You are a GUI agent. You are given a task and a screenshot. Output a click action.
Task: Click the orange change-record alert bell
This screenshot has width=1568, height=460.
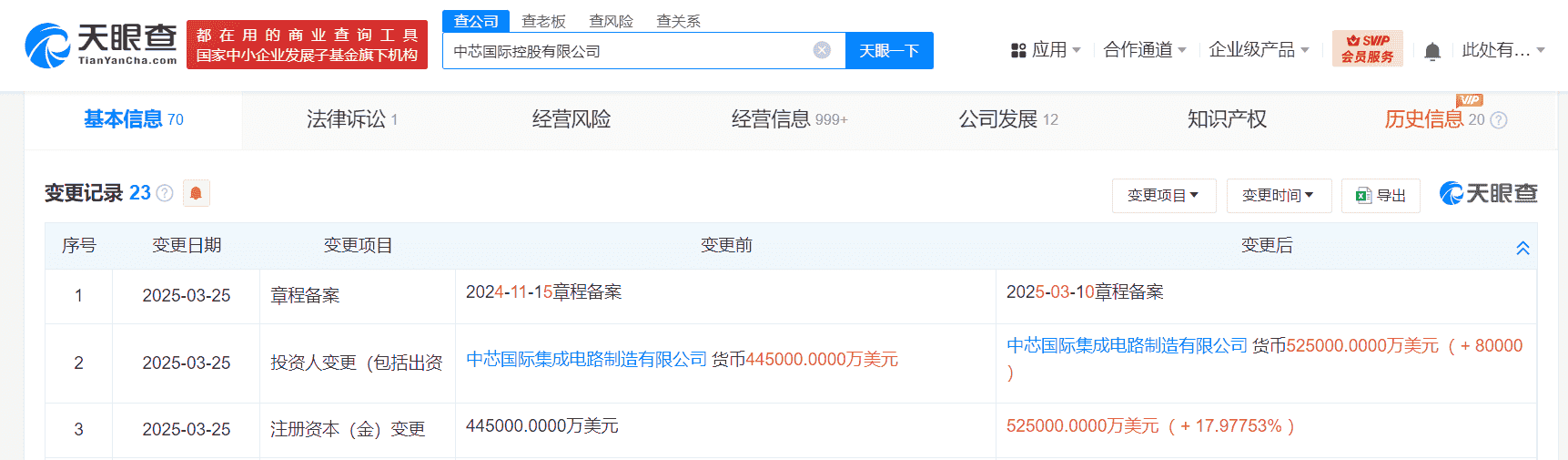(196, 193)
